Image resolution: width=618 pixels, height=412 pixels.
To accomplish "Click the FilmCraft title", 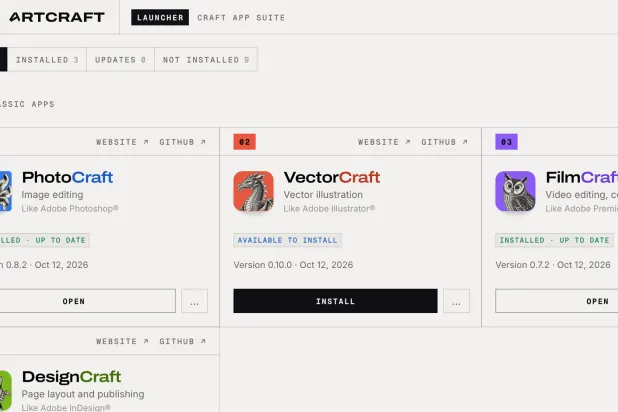I will coord(582,177).
